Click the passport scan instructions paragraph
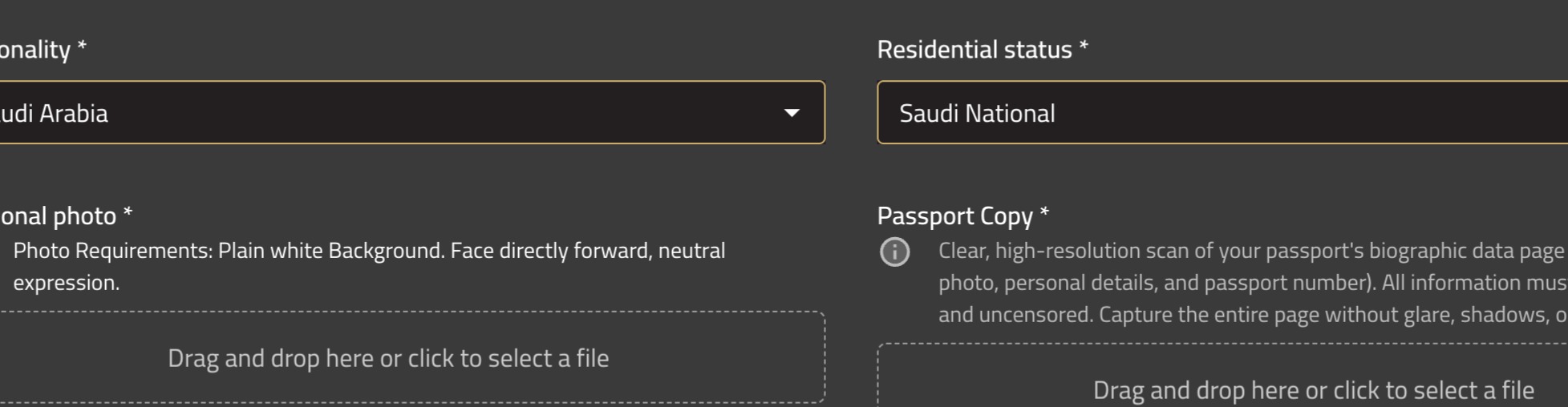The image size is (1568, 407). click(1253, 283)
